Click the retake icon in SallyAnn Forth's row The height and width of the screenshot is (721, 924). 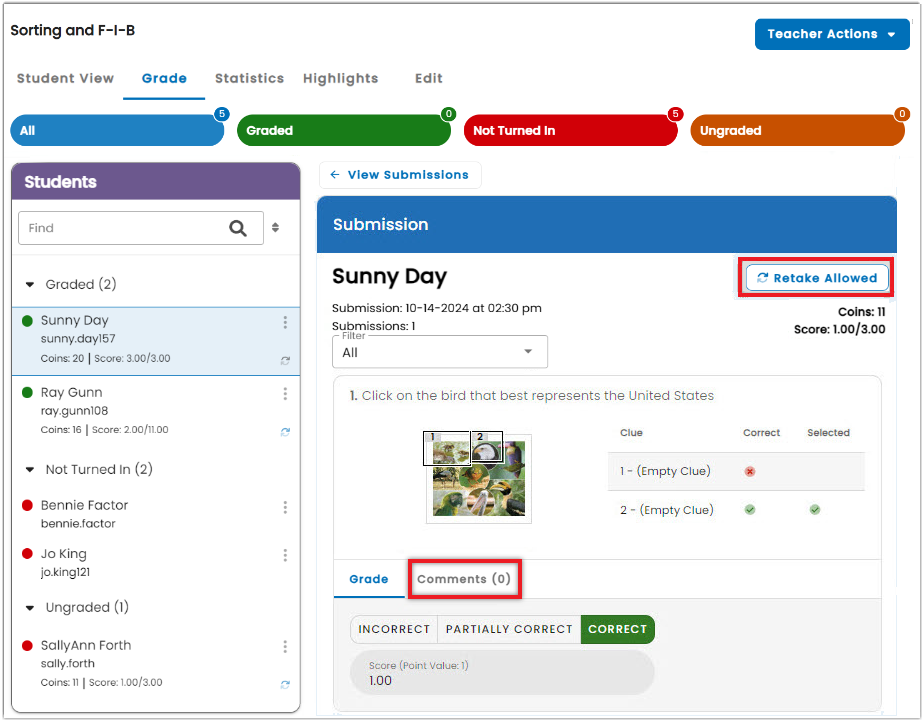285,684
